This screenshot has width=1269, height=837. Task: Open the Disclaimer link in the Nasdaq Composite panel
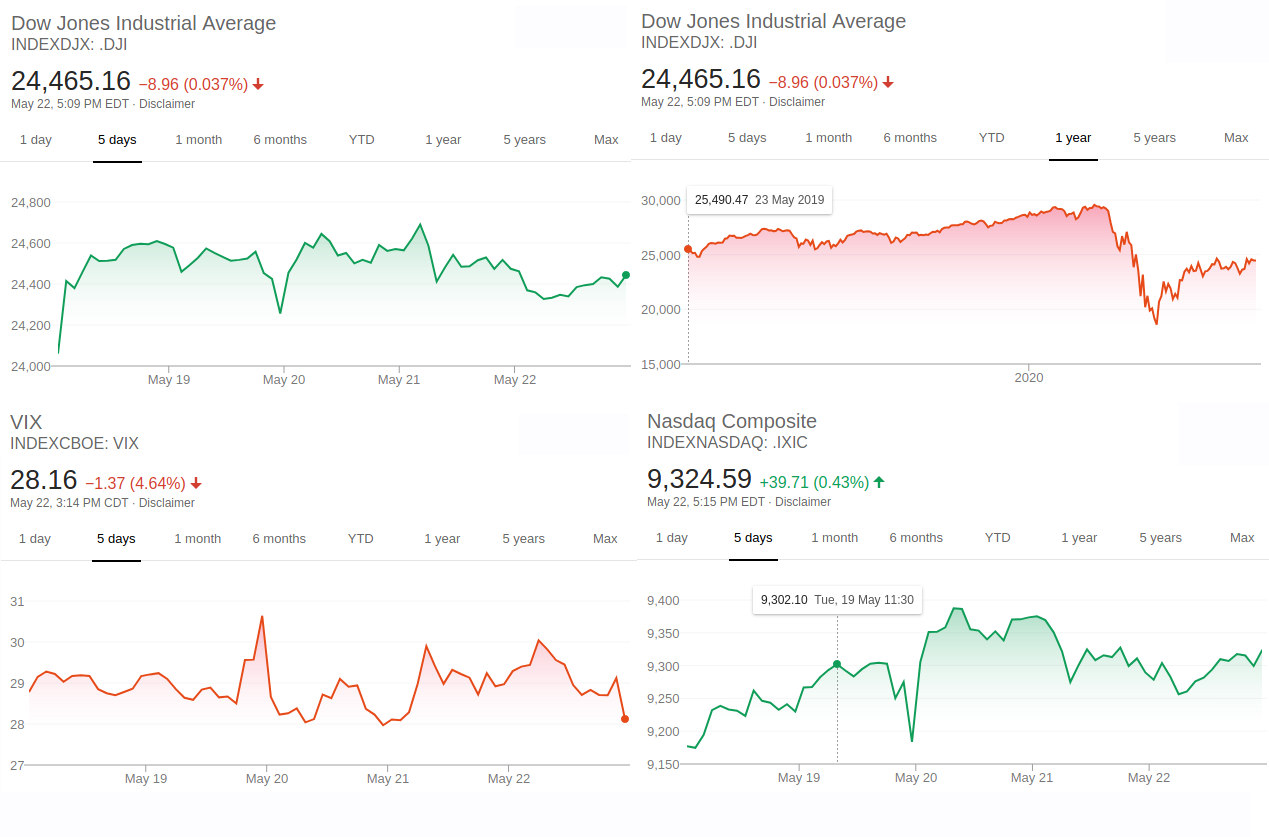point(803,502)
